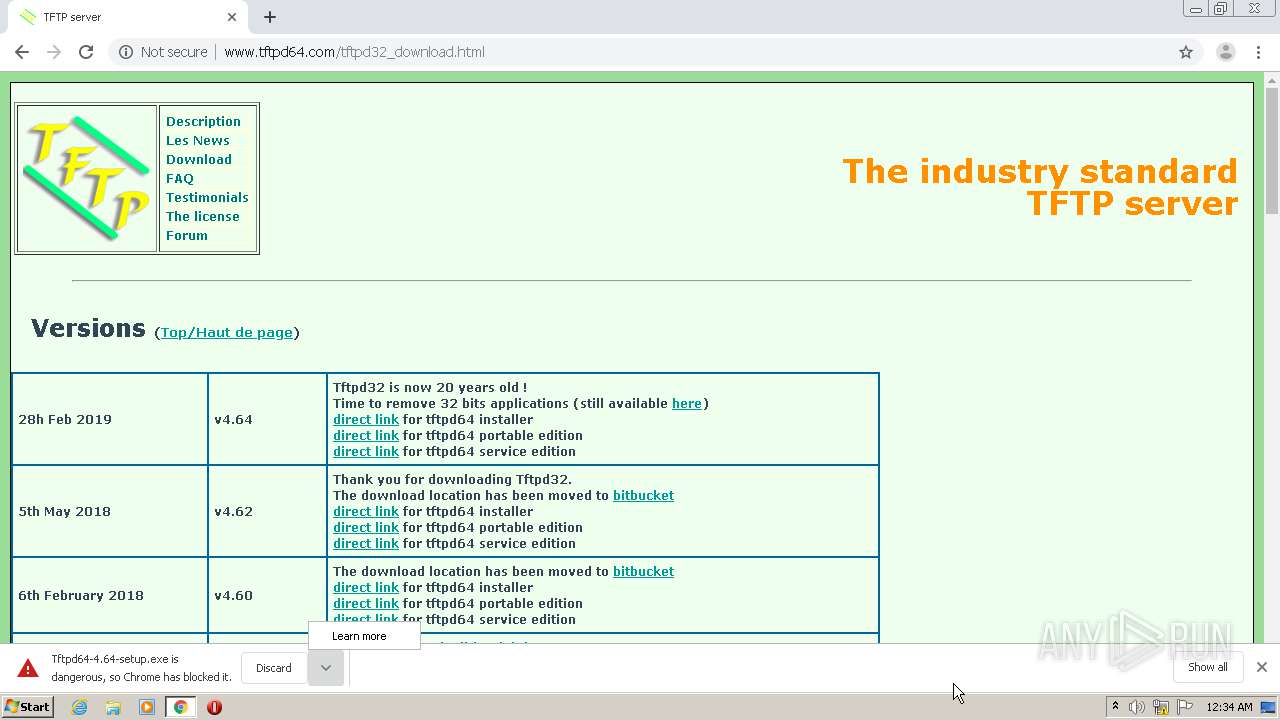The image size is (1280, 720).
Task: Open a new tab with plus button
Action: (x=270, y=17)
